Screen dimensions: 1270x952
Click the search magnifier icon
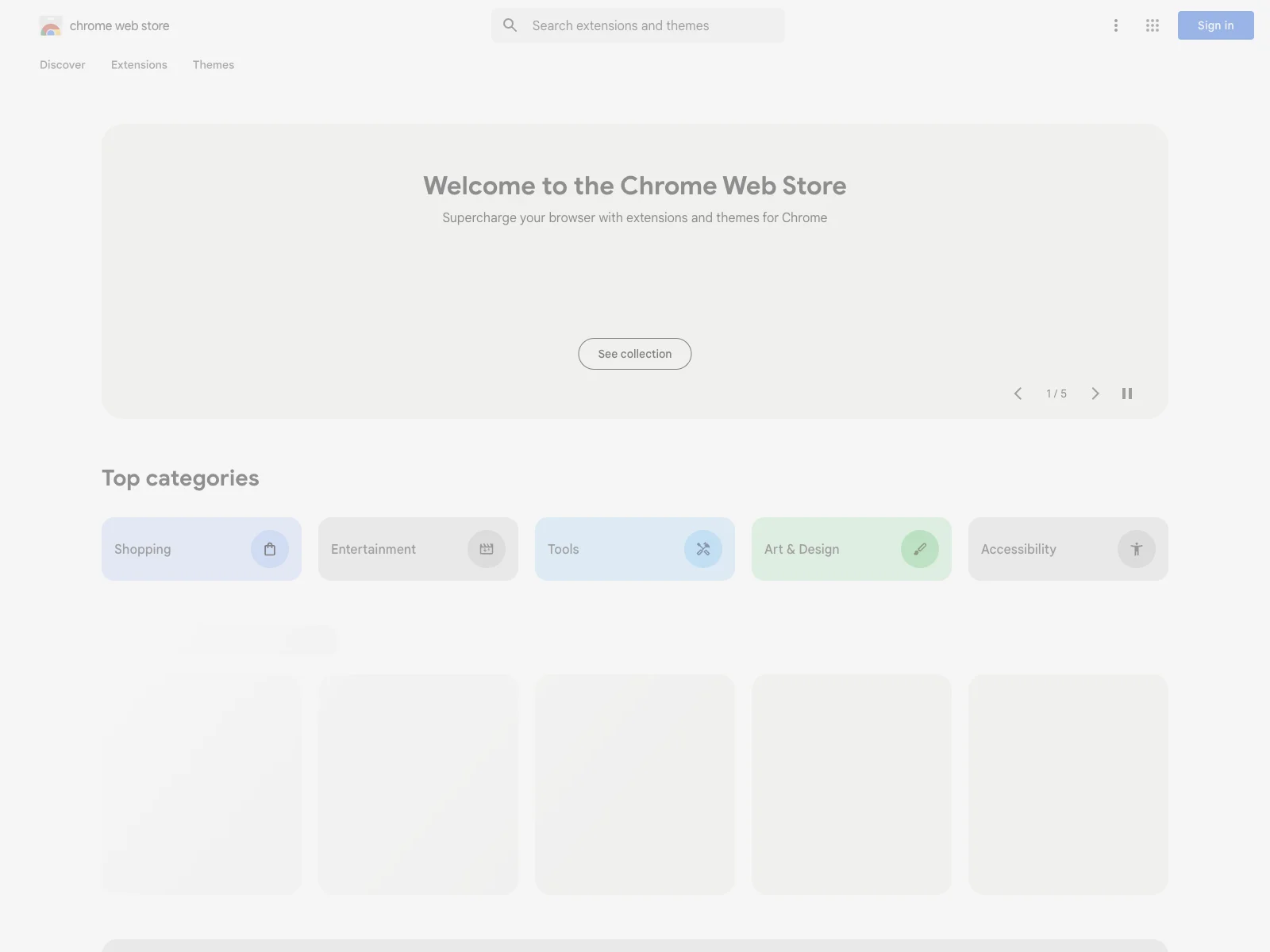[x=510, y=25]
